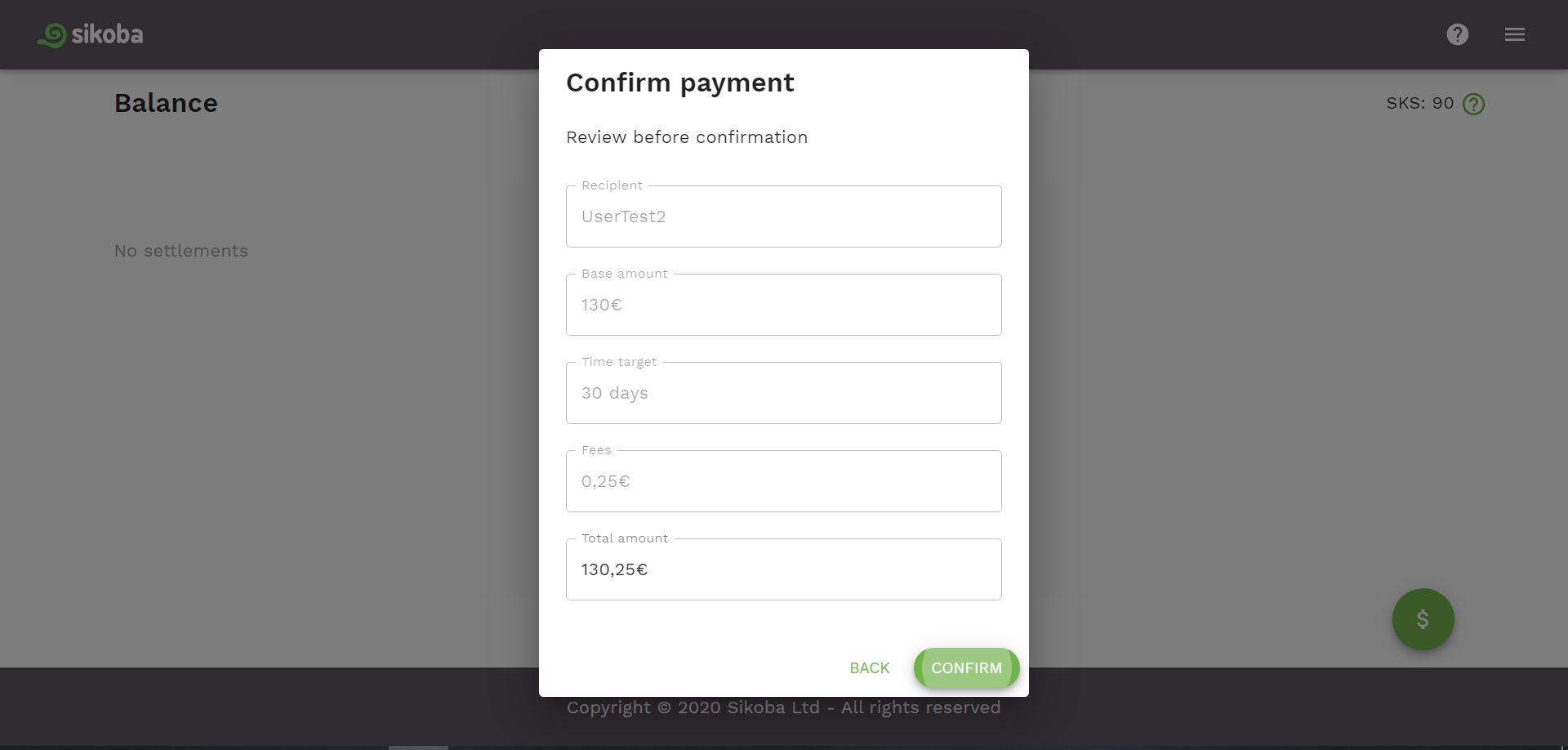
Task: Select the Fees field showing 0,25€
Action: pyautogui.click(x=784, y=481)
